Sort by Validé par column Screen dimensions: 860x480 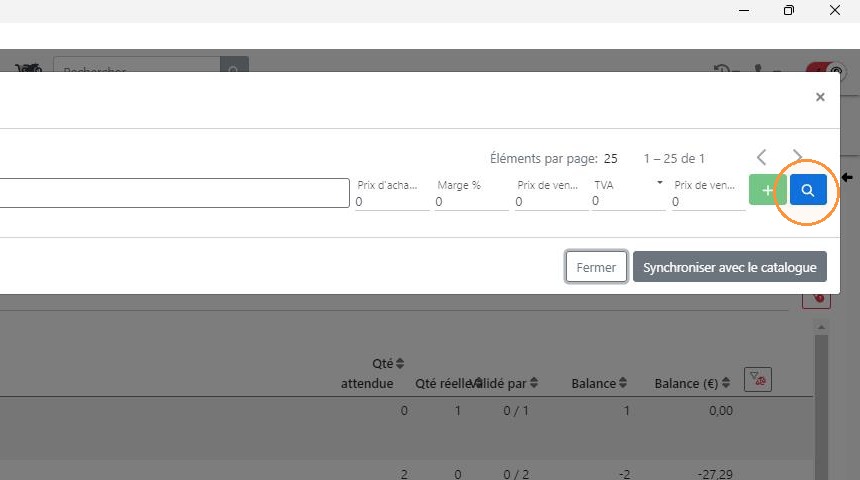coord(534,383)
